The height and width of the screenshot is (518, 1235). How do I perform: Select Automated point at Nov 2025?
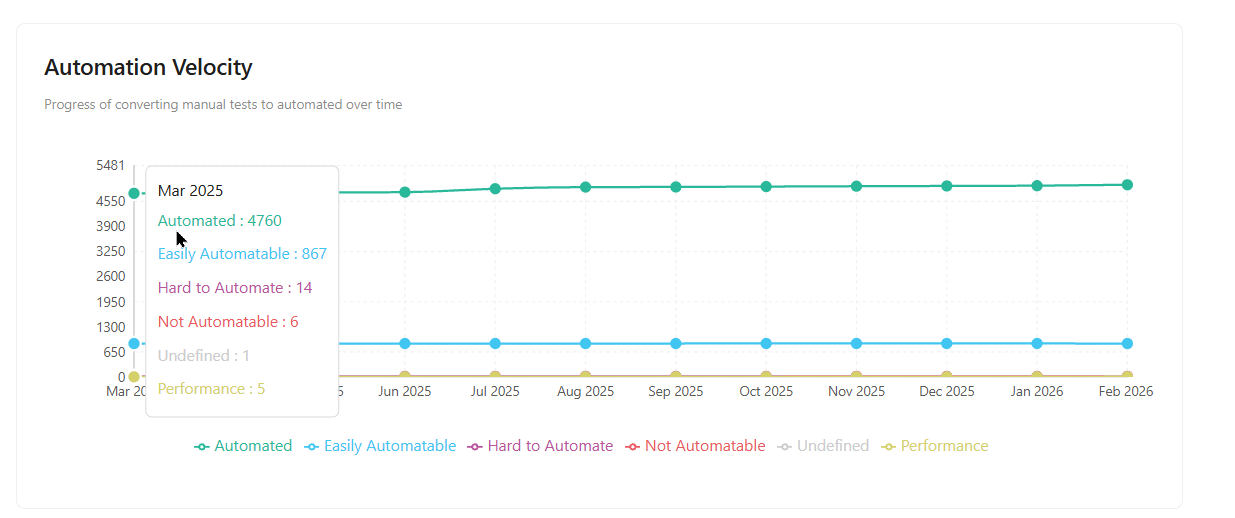pos(856,186)
